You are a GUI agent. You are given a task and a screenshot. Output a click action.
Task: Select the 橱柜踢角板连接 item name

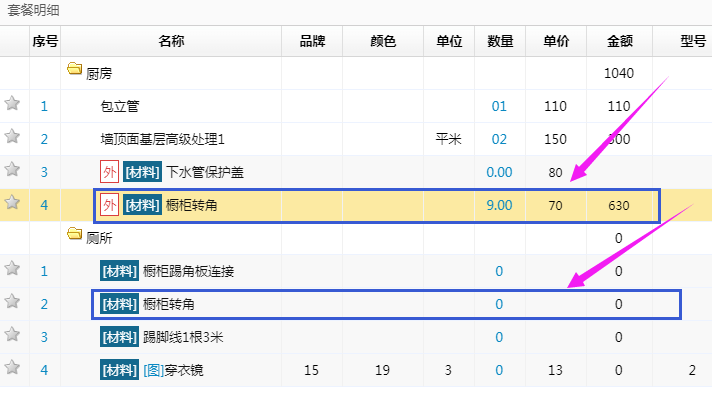point(188,271)
